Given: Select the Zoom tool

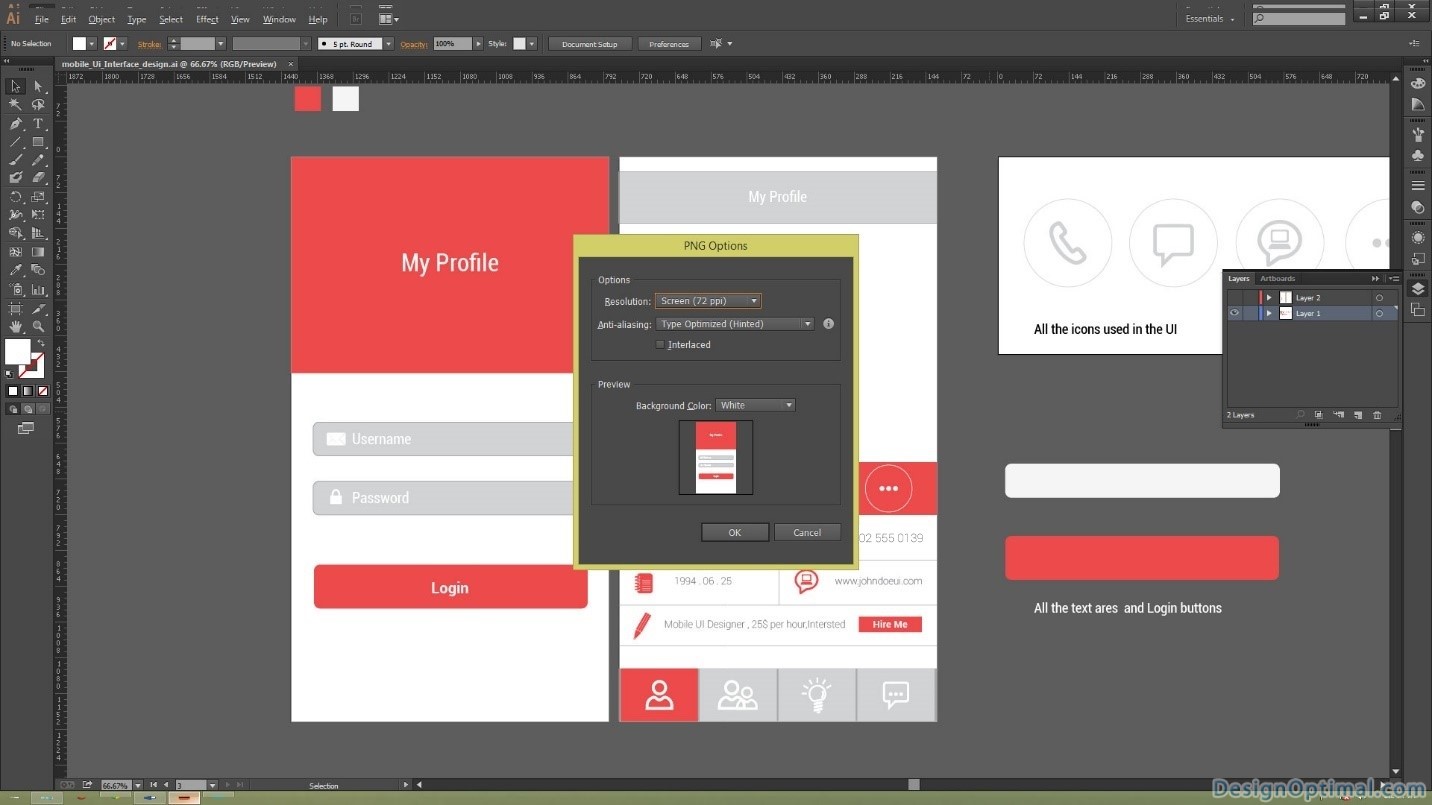Looking at the screenshot, I should 38,327.
